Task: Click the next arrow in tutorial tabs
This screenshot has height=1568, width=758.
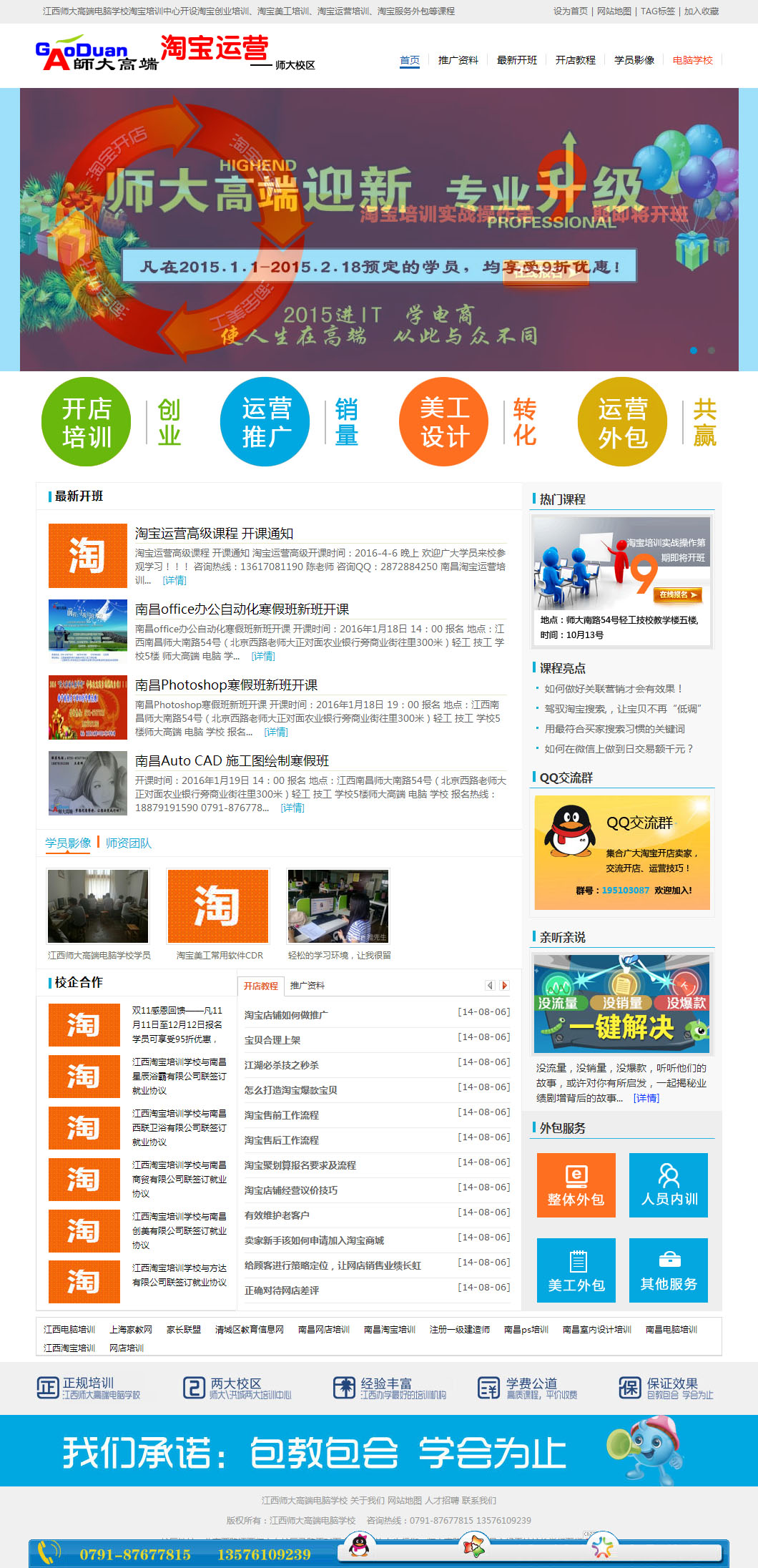Action: (x=504, y=985)
